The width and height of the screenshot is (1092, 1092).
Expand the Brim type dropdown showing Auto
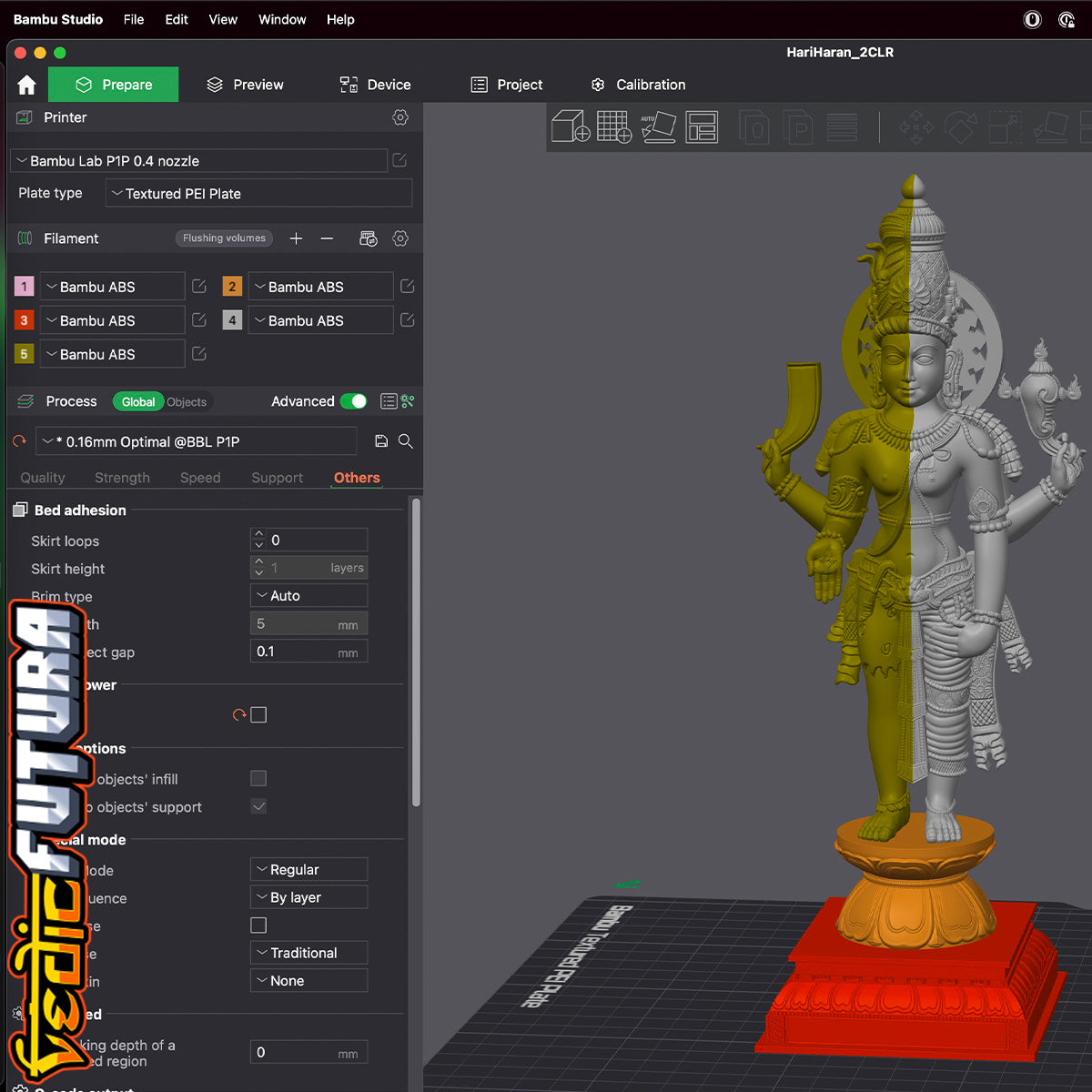pyautogui.click(x=308, y=595)
